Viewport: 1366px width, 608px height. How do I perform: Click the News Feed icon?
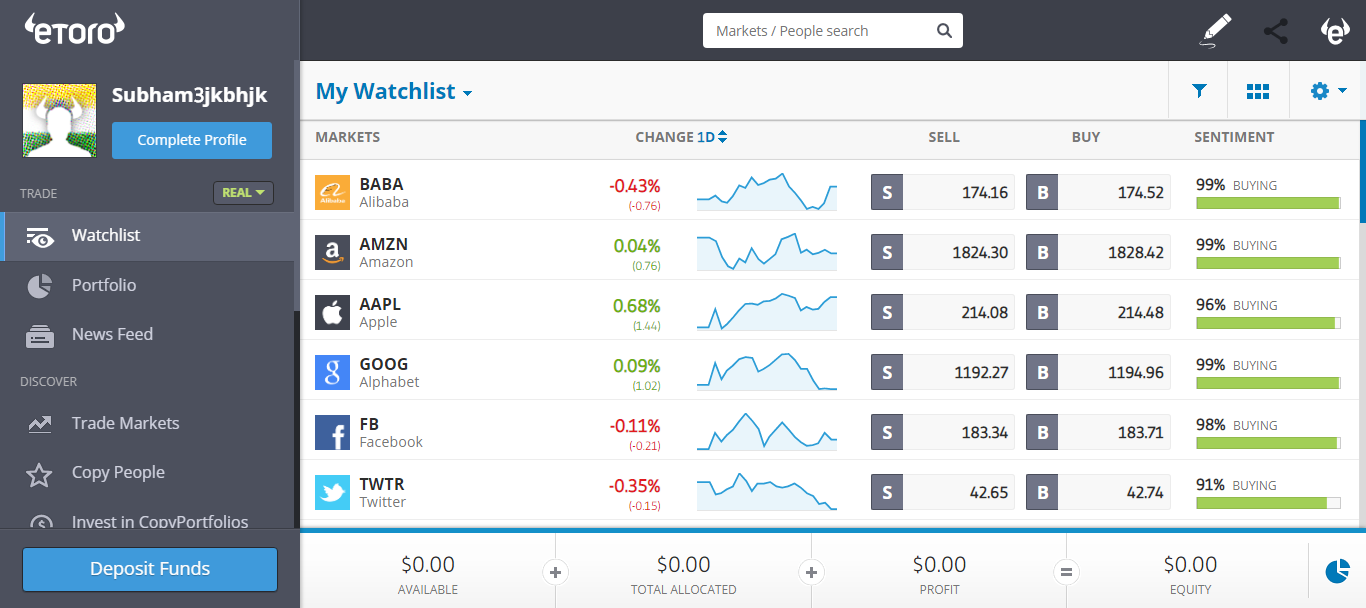pos(39,336)
